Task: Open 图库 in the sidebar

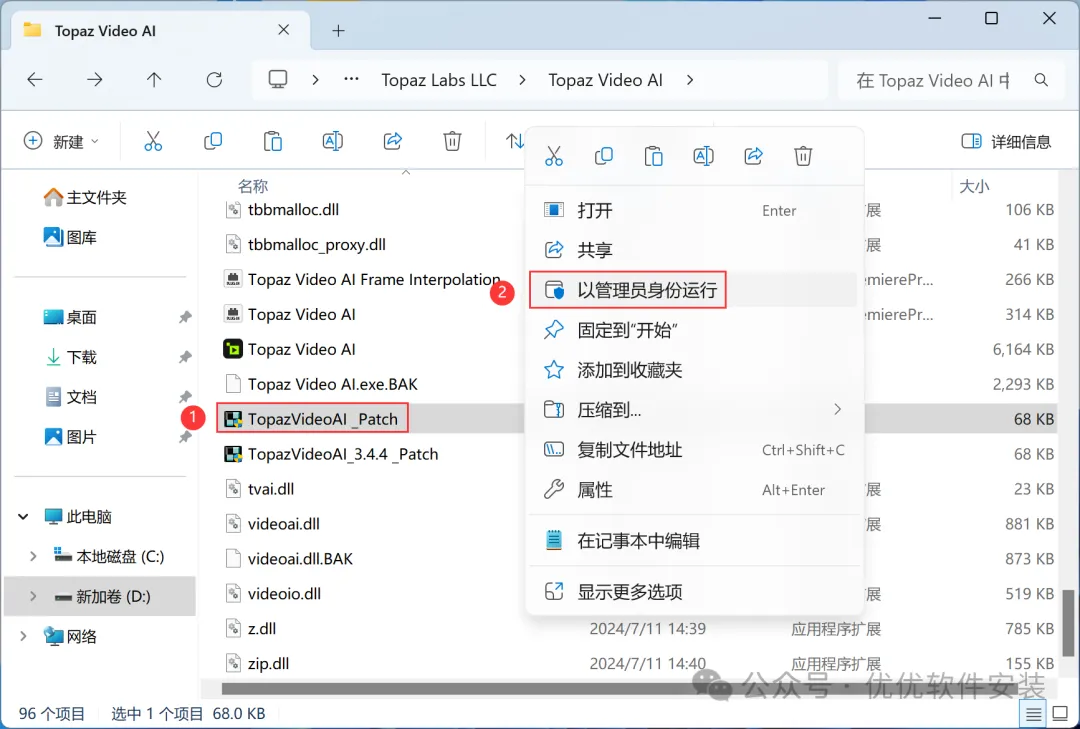Action: pos(70,238)
